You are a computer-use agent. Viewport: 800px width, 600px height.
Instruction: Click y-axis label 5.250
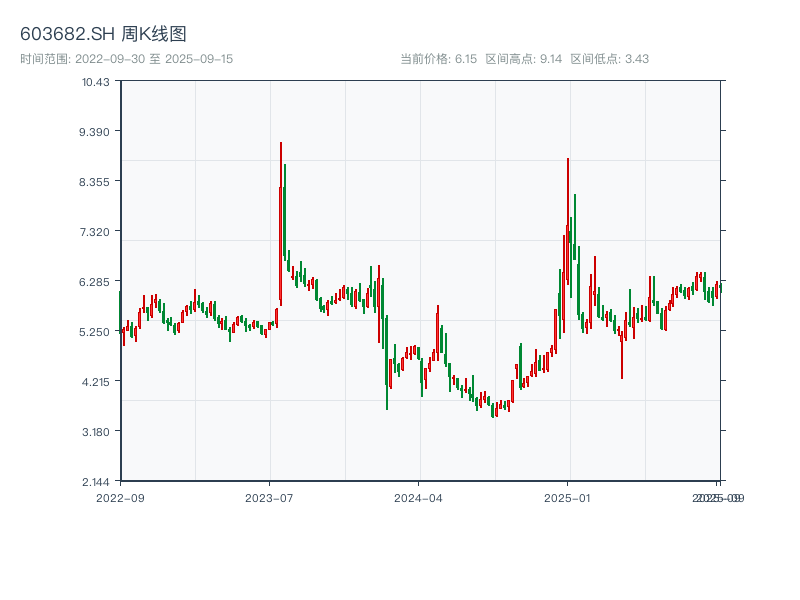tap(94, 332)
